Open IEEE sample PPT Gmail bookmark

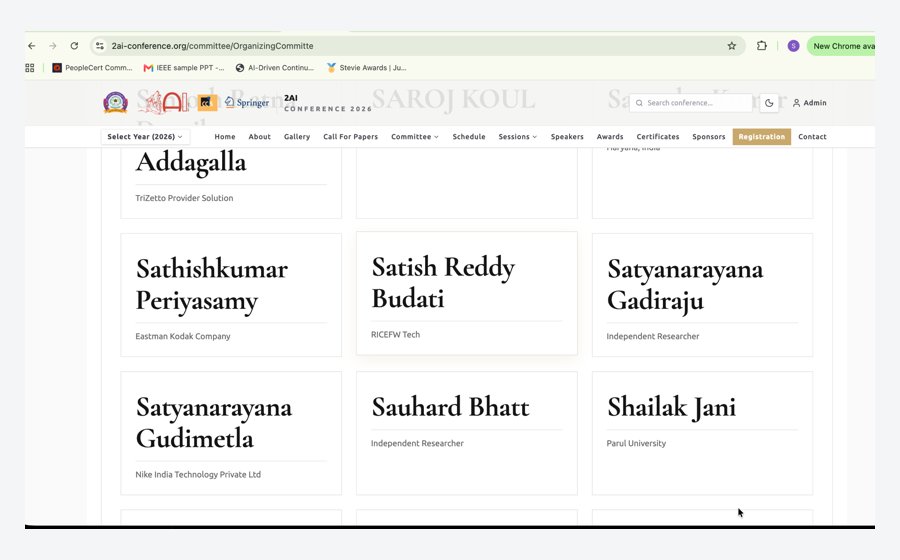184,68
